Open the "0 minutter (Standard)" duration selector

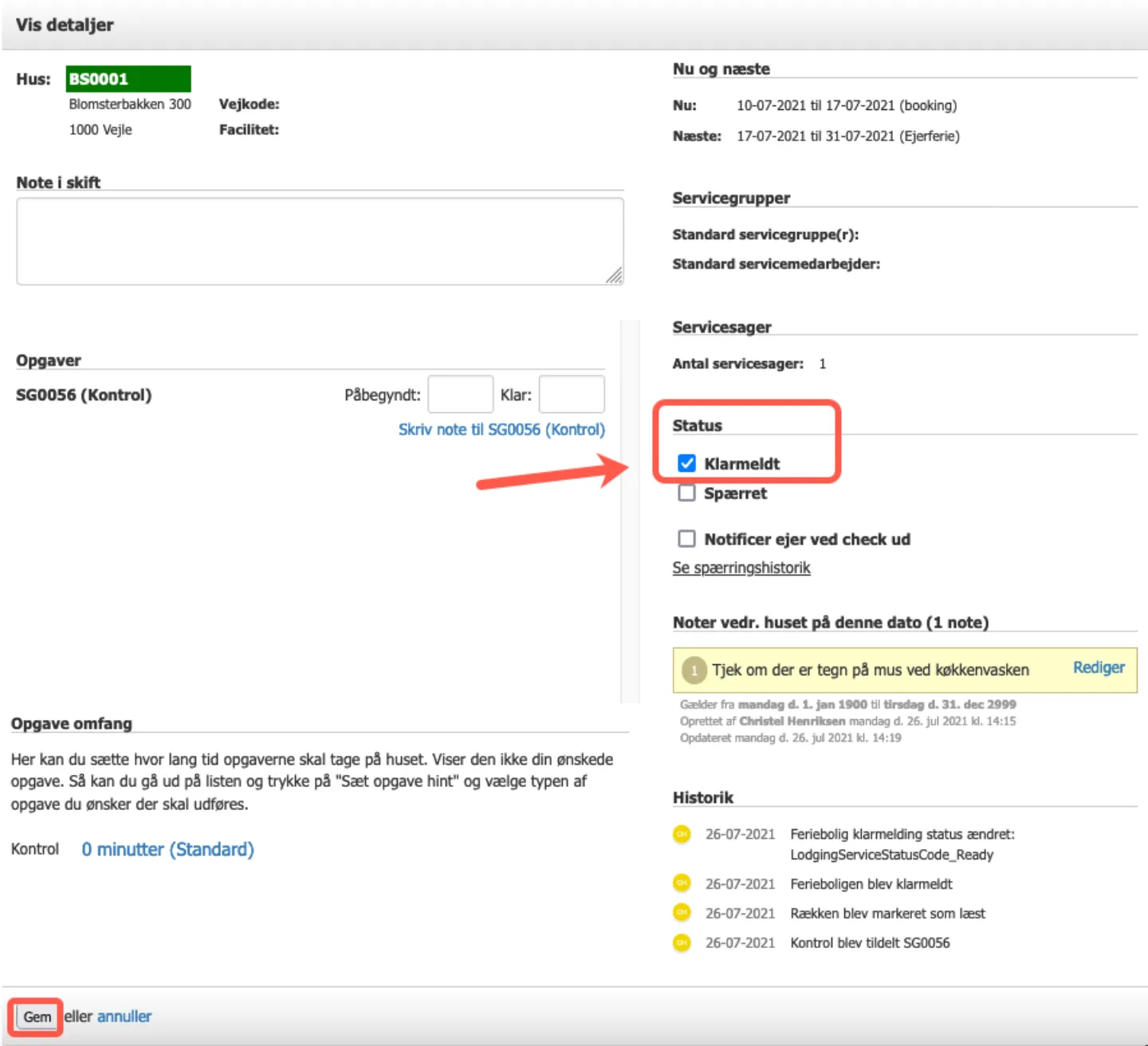(167, 850)
